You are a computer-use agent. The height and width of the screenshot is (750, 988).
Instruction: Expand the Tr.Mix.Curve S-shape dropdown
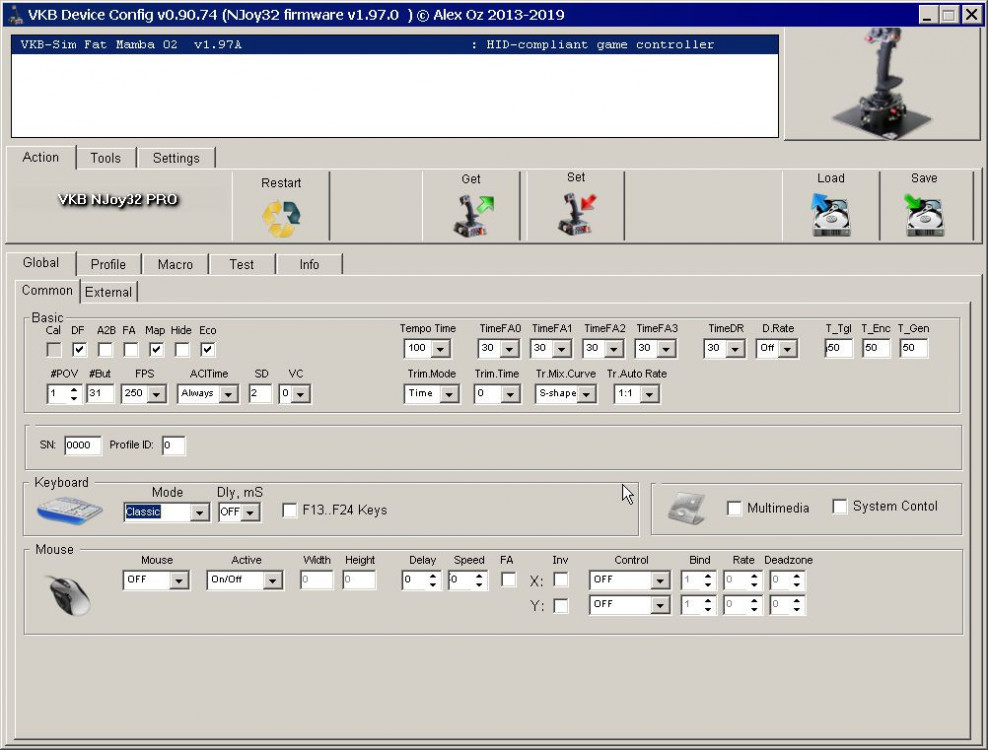tap(586, 394)
